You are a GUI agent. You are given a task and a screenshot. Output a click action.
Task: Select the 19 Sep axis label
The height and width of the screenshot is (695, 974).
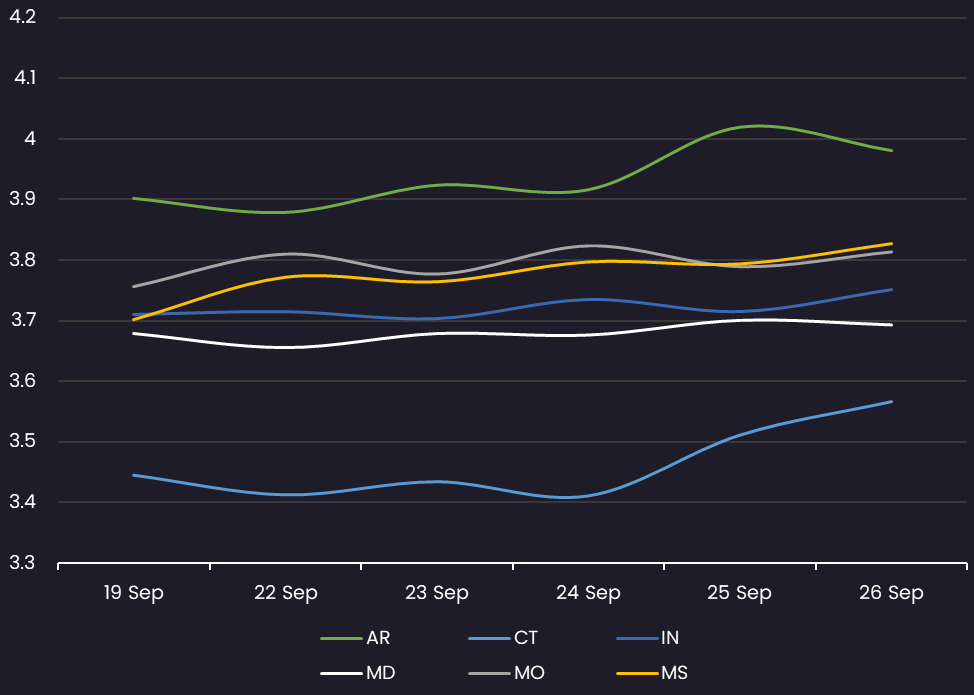pos(134,593)
